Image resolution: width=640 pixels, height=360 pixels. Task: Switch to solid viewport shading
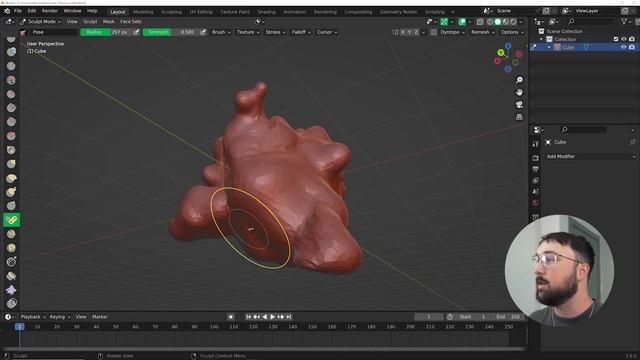click(x=498, y=22)
